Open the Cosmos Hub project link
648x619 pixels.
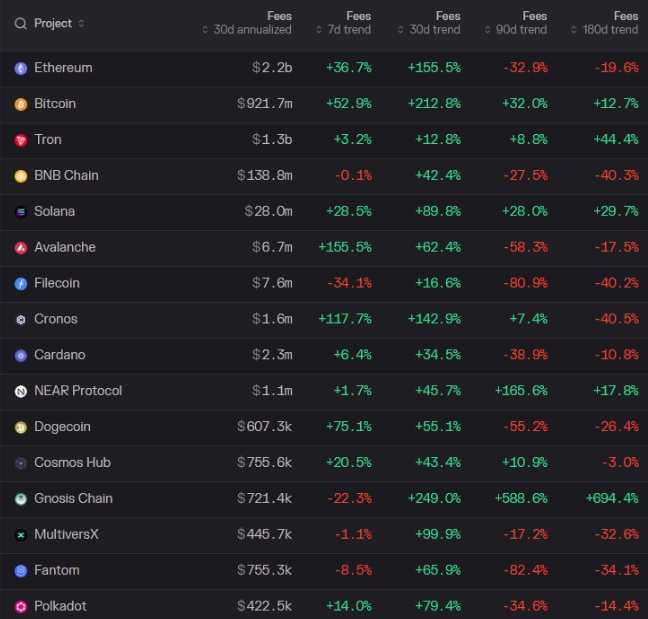pyautogui.click(x=72, y=462)
